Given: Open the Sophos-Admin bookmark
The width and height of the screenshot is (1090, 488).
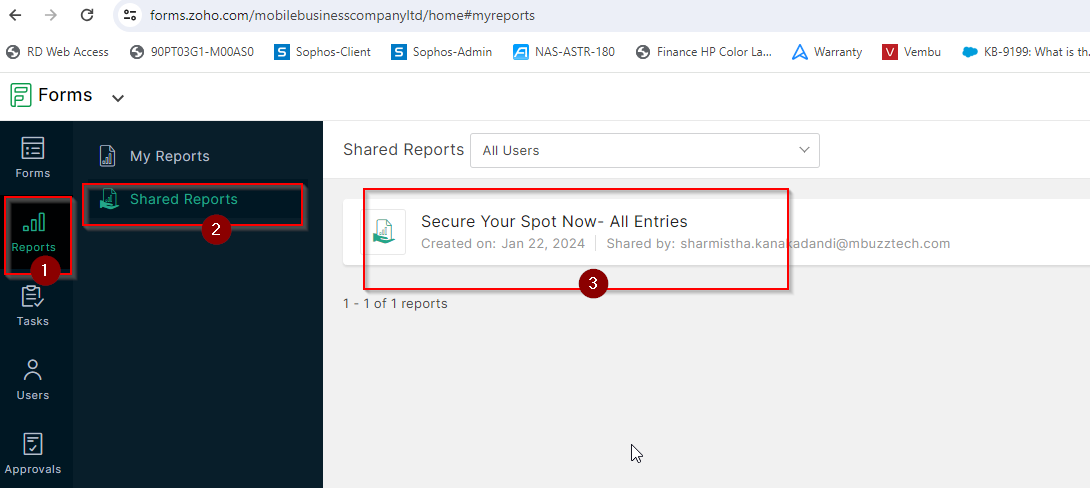Looking at the screenshot, I should pyautogui.click(x=442, y=51).
